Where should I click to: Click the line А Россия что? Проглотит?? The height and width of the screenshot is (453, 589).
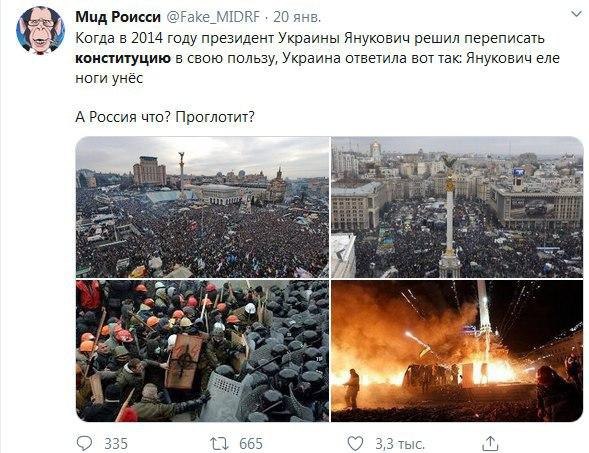point(165,117)
